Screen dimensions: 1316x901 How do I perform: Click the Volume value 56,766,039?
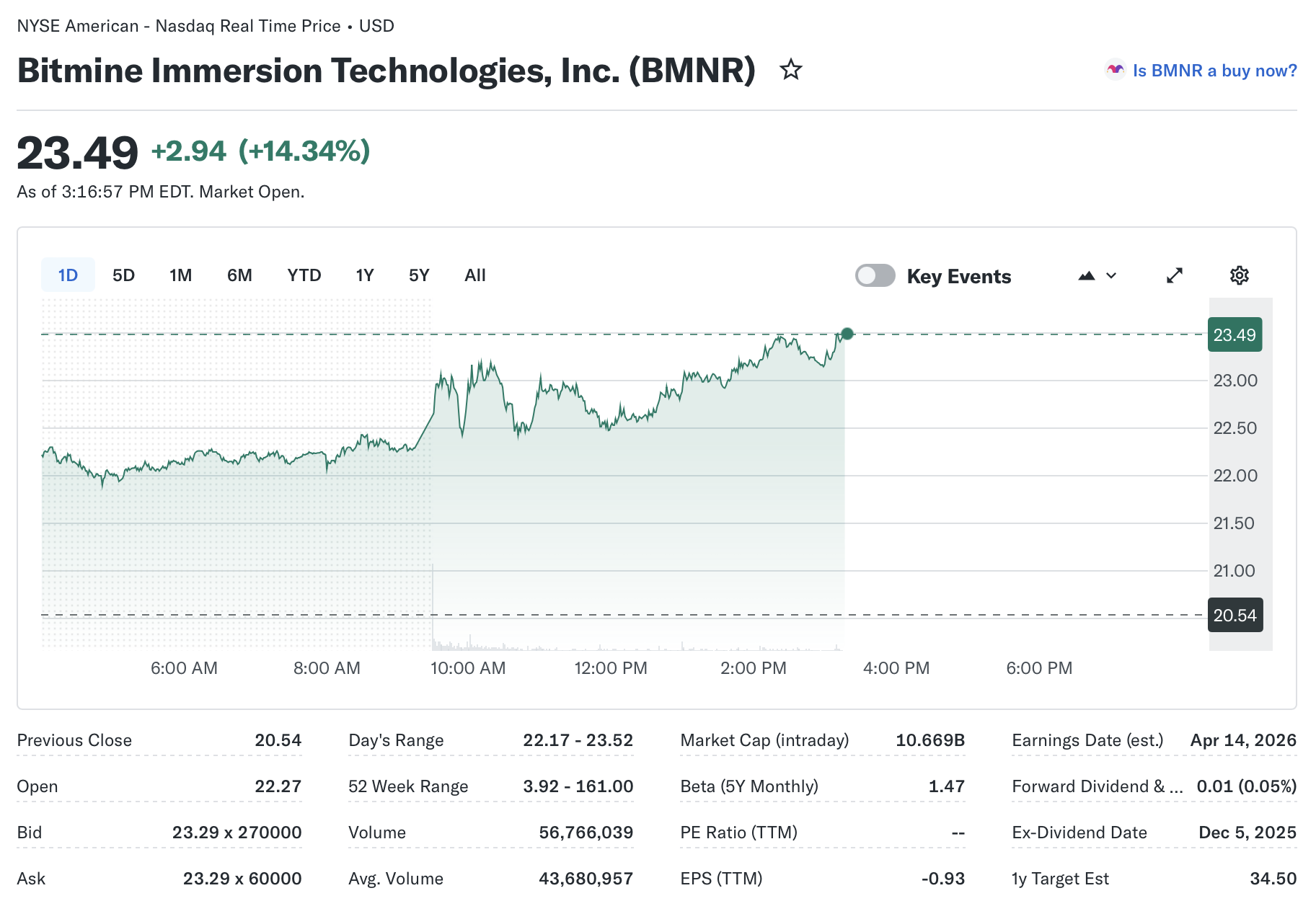click(x=586, y=832)
